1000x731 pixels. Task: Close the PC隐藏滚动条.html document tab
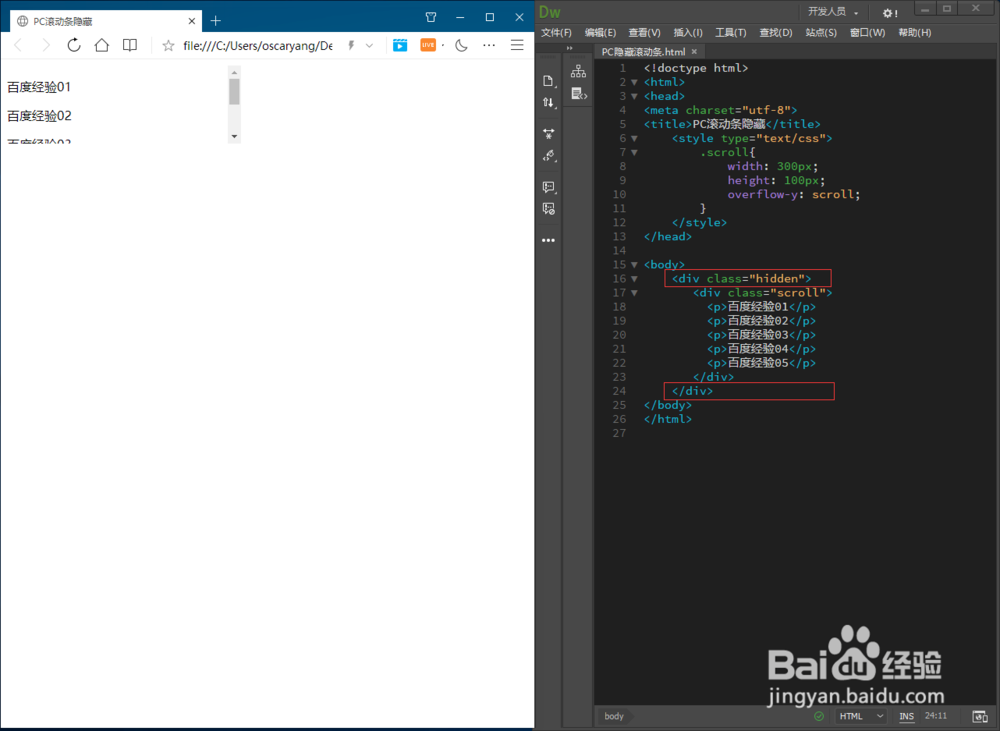[x=694, y=52]
